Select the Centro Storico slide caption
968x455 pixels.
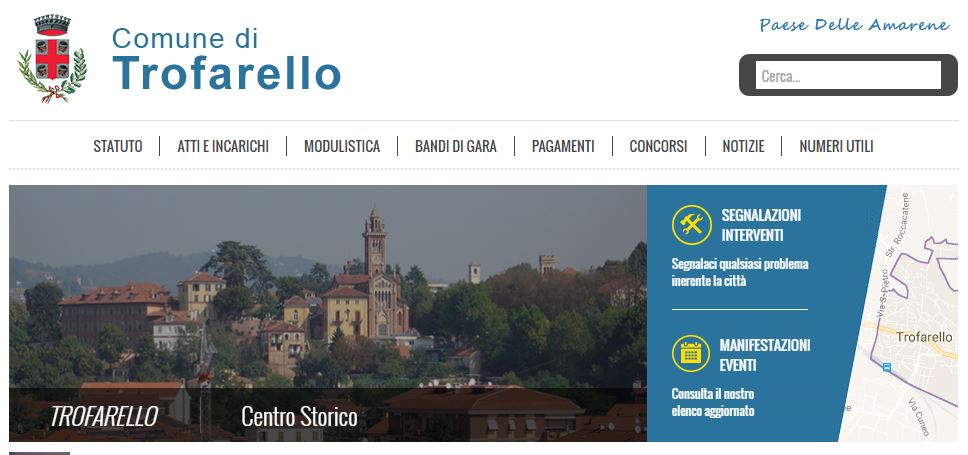(x=299, y=417)
